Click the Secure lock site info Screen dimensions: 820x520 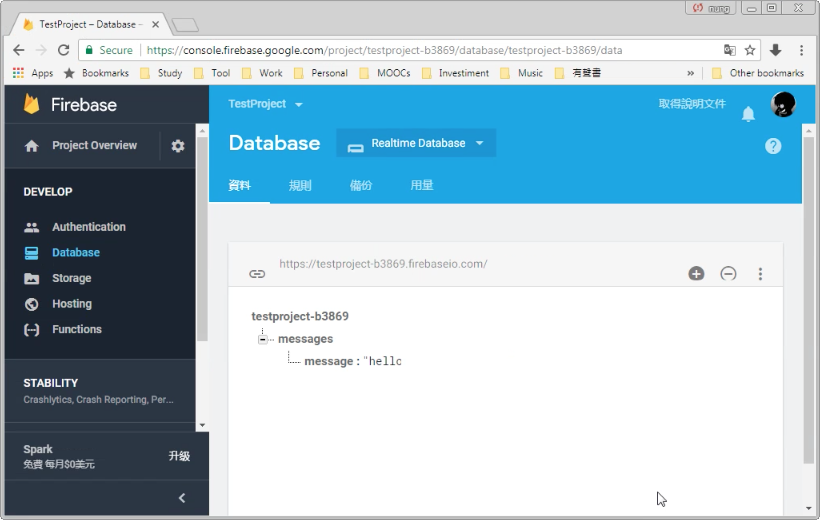click(x=108, y=50)
